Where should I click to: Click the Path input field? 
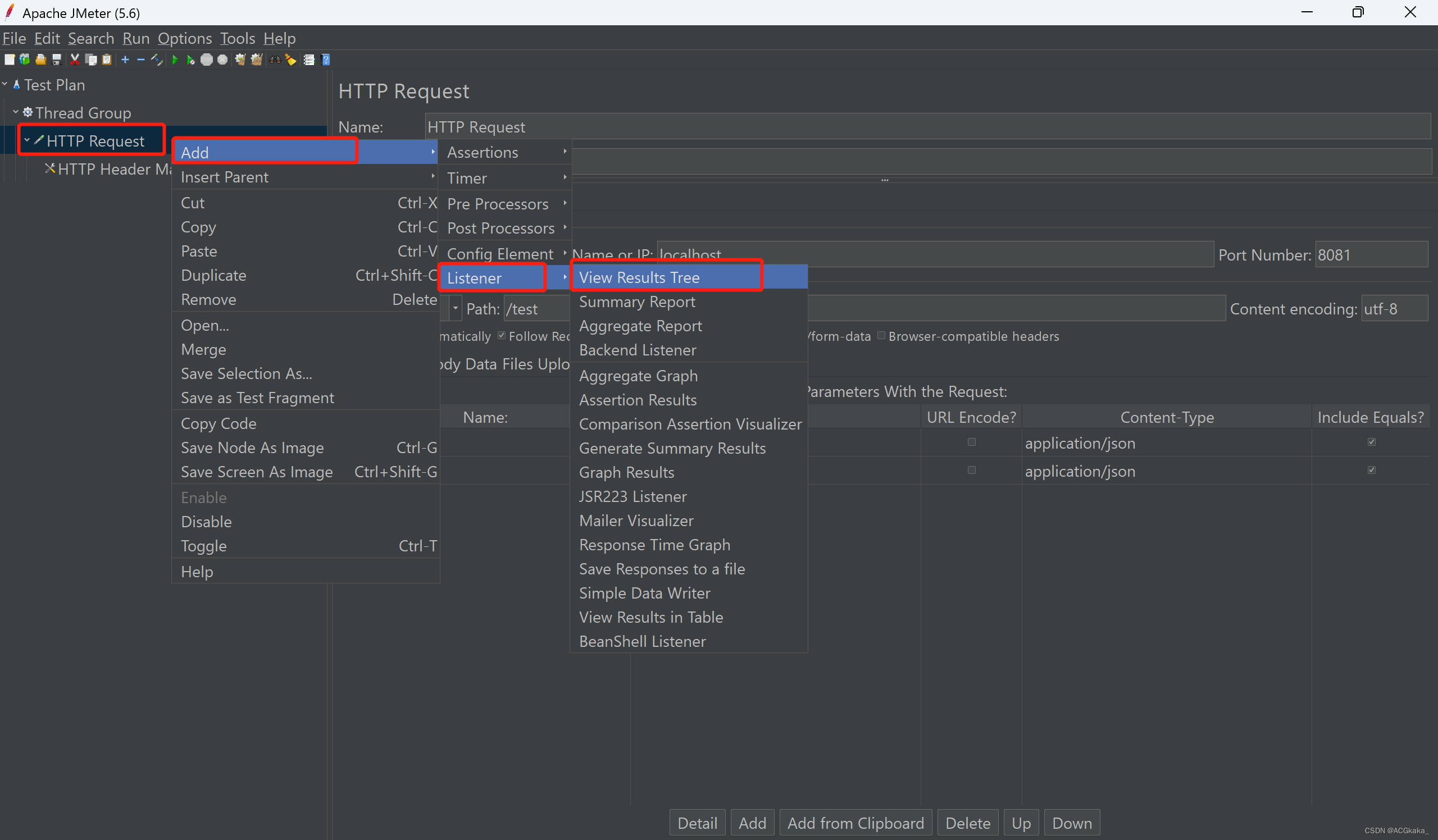864,308
